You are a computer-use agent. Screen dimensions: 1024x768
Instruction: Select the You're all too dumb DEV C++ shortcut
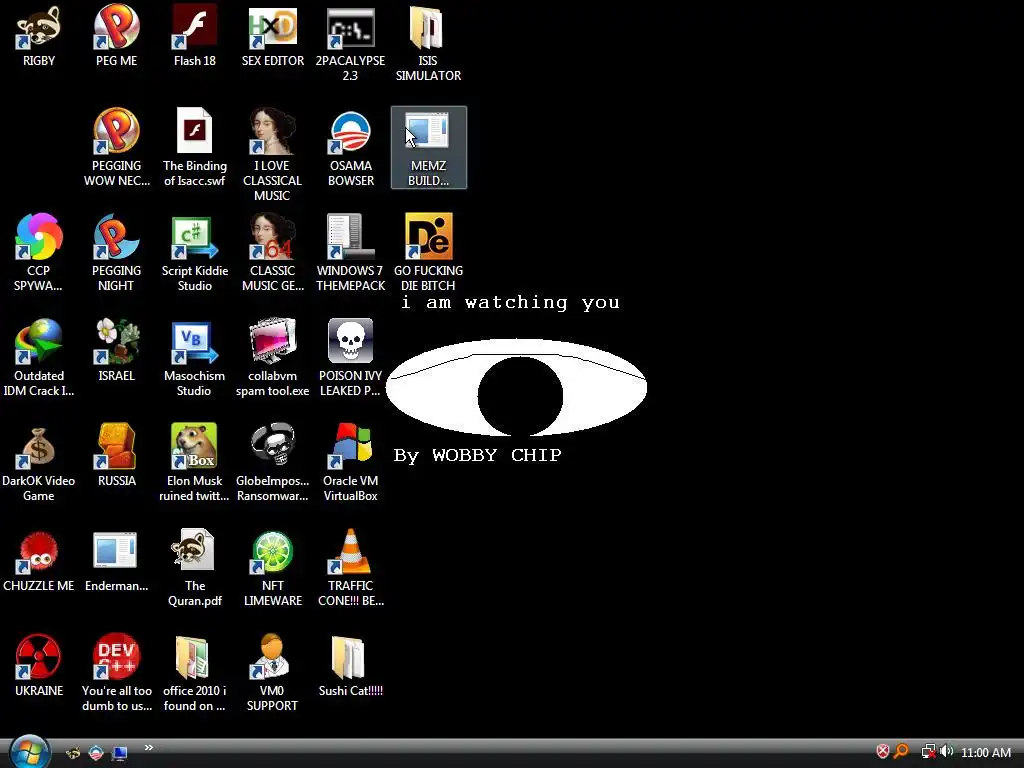click(x=116, y=673)
